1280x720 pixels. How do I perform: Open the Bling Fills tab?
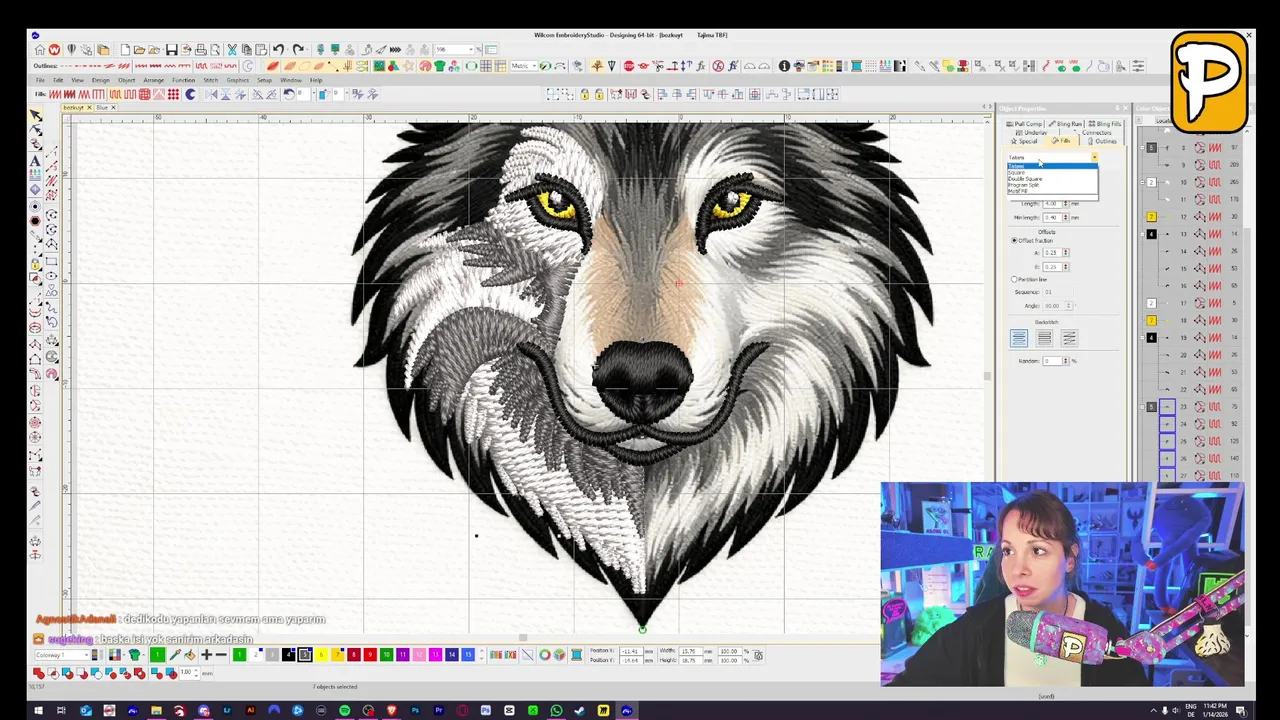[x=1105, y=124]
